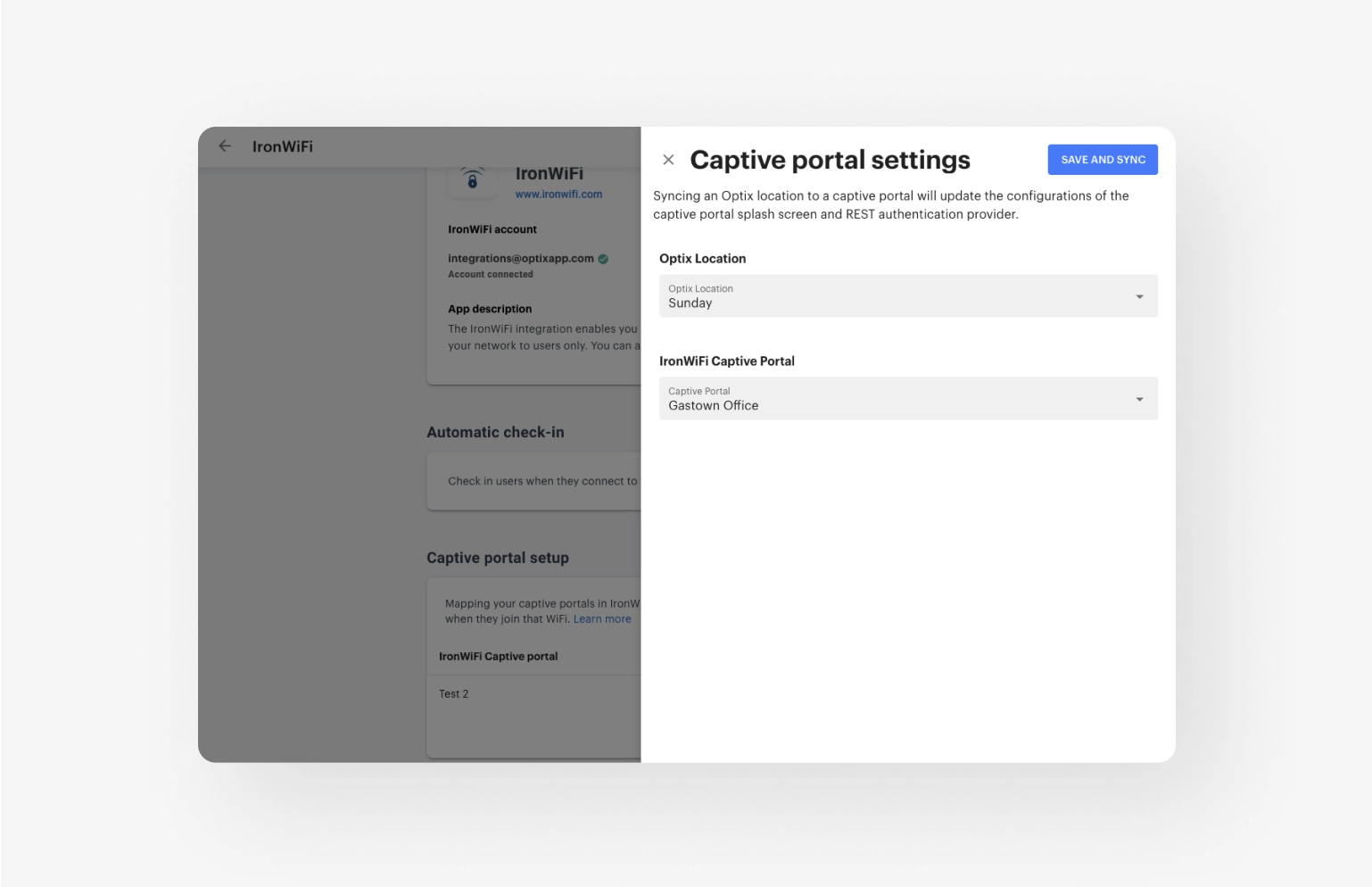This screenshot has height=887, width=1372.
Task: Click the IronWiFi account label
Action: click(x=492, y=230)
